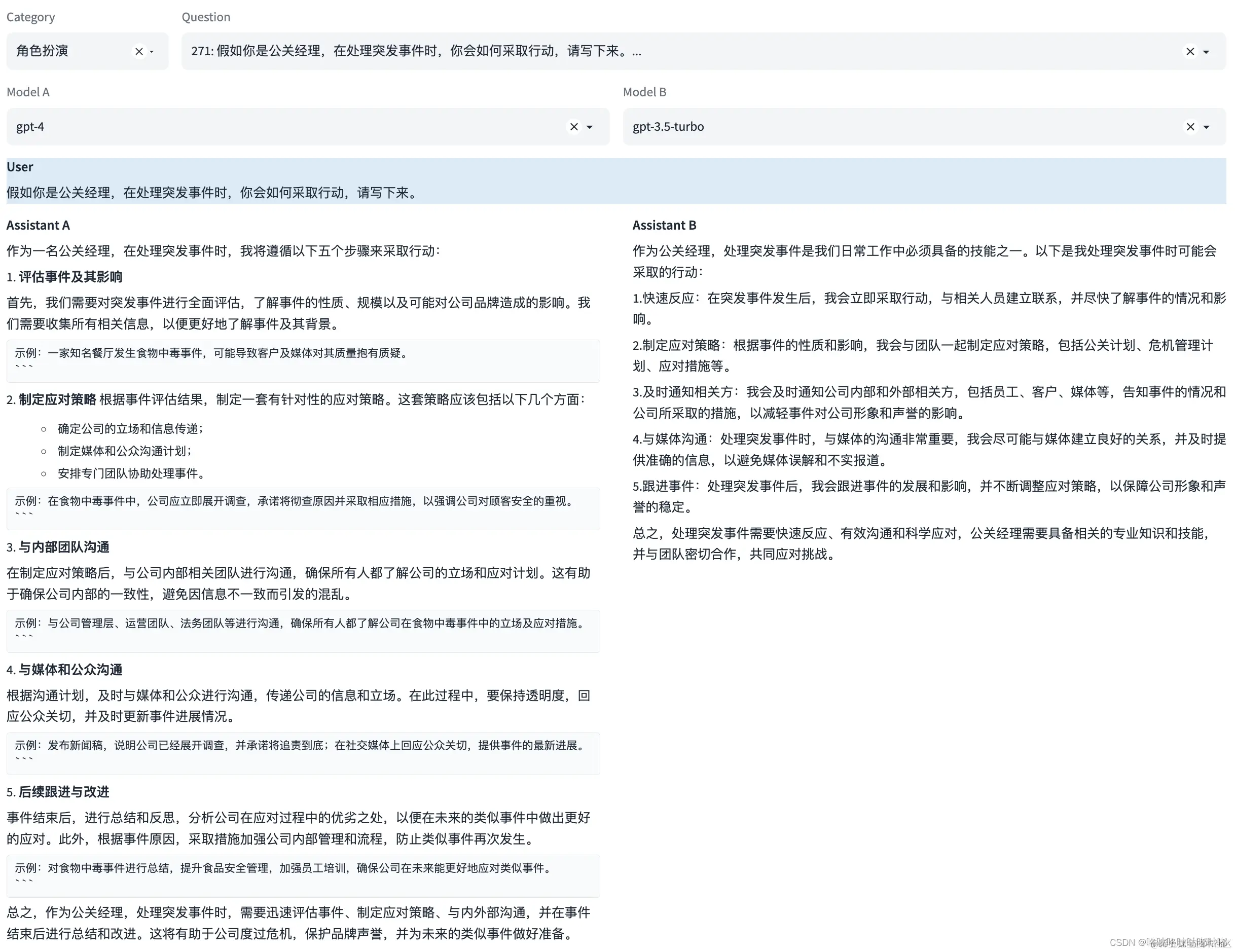The image size is (1235, 952).
Task: Click the blue User prompt block
Action: (x=616, y=181)
